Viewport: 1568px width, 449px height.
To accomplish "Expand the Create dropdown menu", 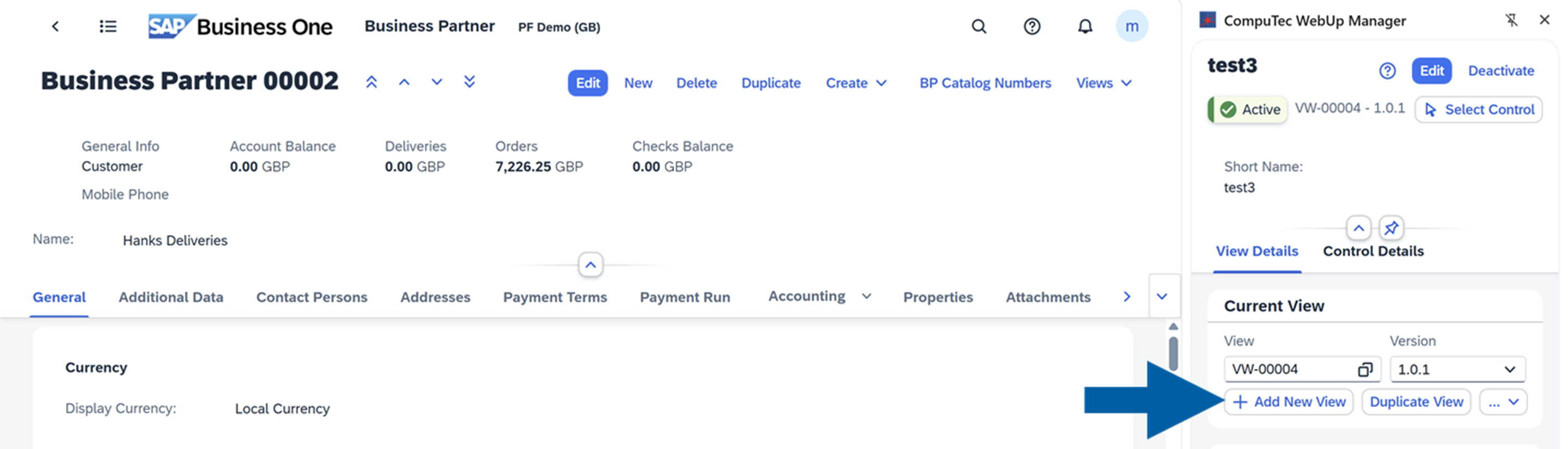I will pyautogui.click(x=855, y=83).
